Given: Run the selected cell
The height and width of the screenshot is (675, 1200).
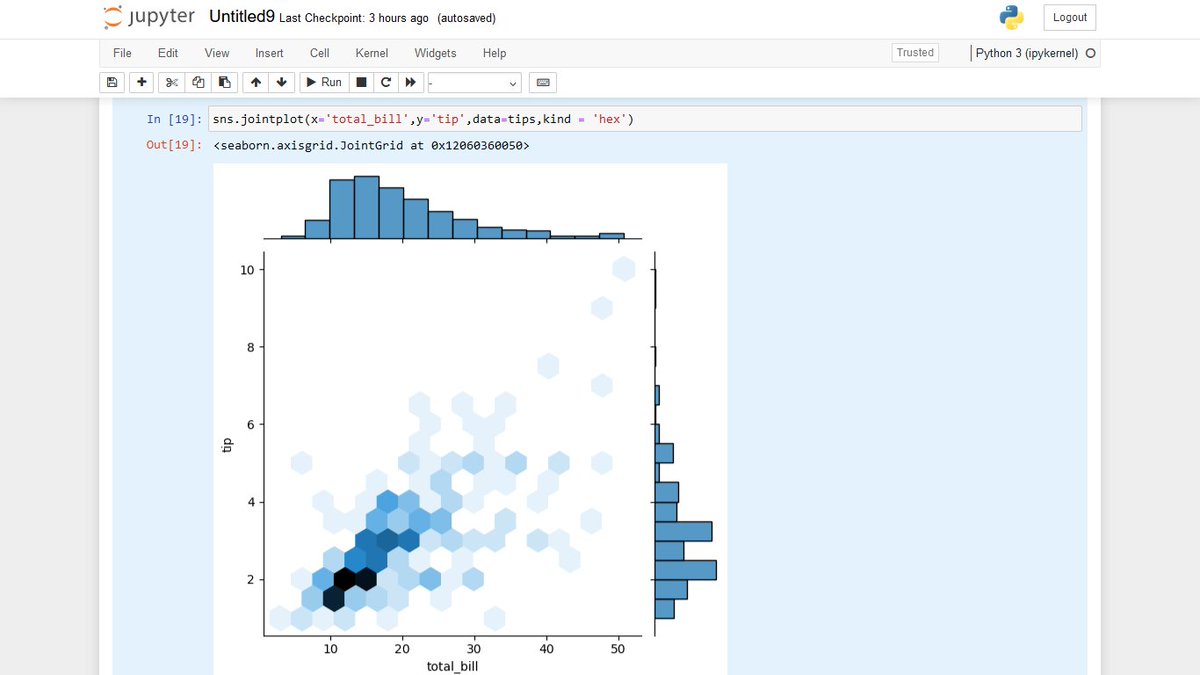Looking at the screenshot, I should pos(324,82).
